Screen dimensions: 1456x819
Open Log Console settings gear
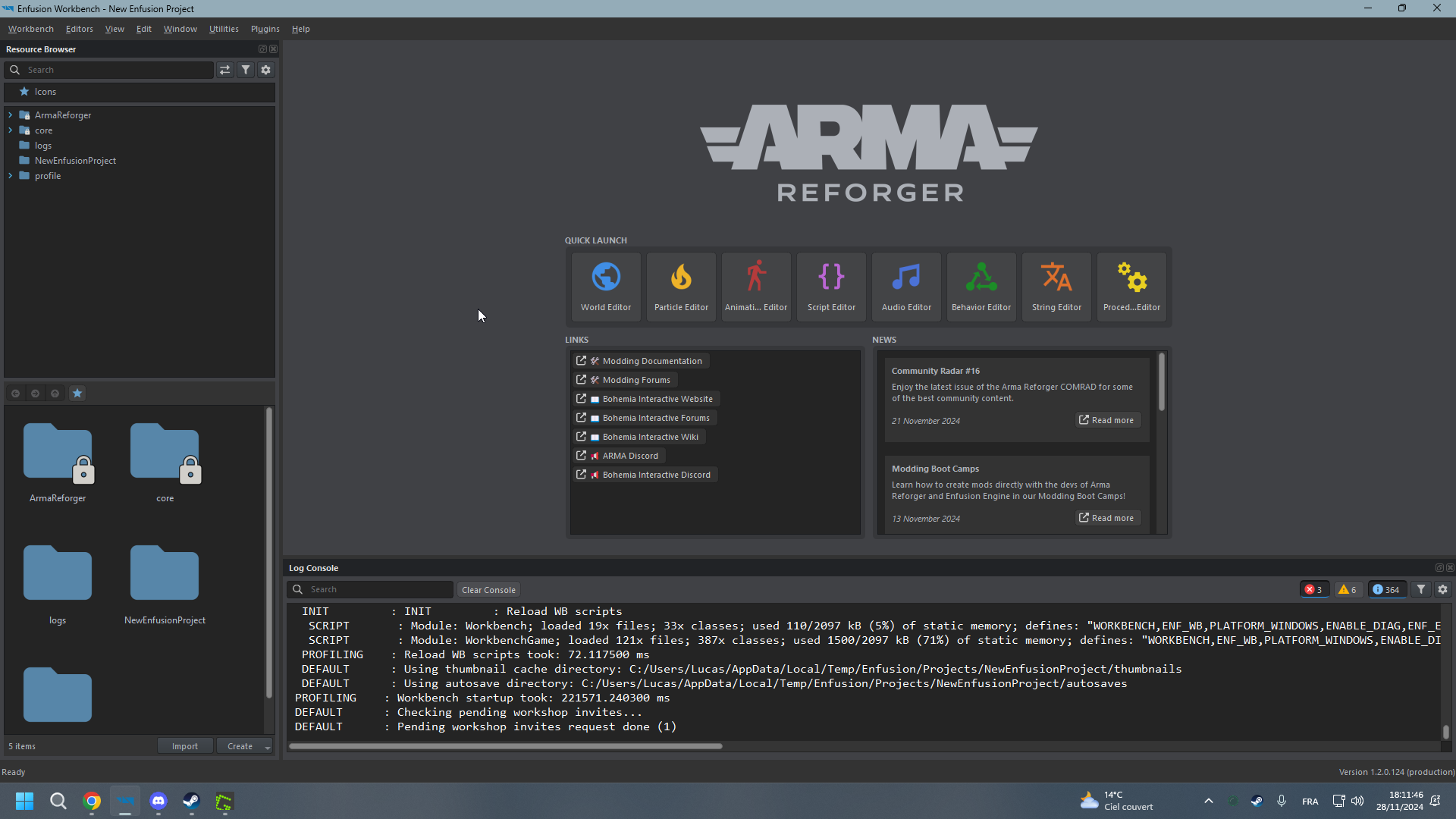click(1443, 589)
